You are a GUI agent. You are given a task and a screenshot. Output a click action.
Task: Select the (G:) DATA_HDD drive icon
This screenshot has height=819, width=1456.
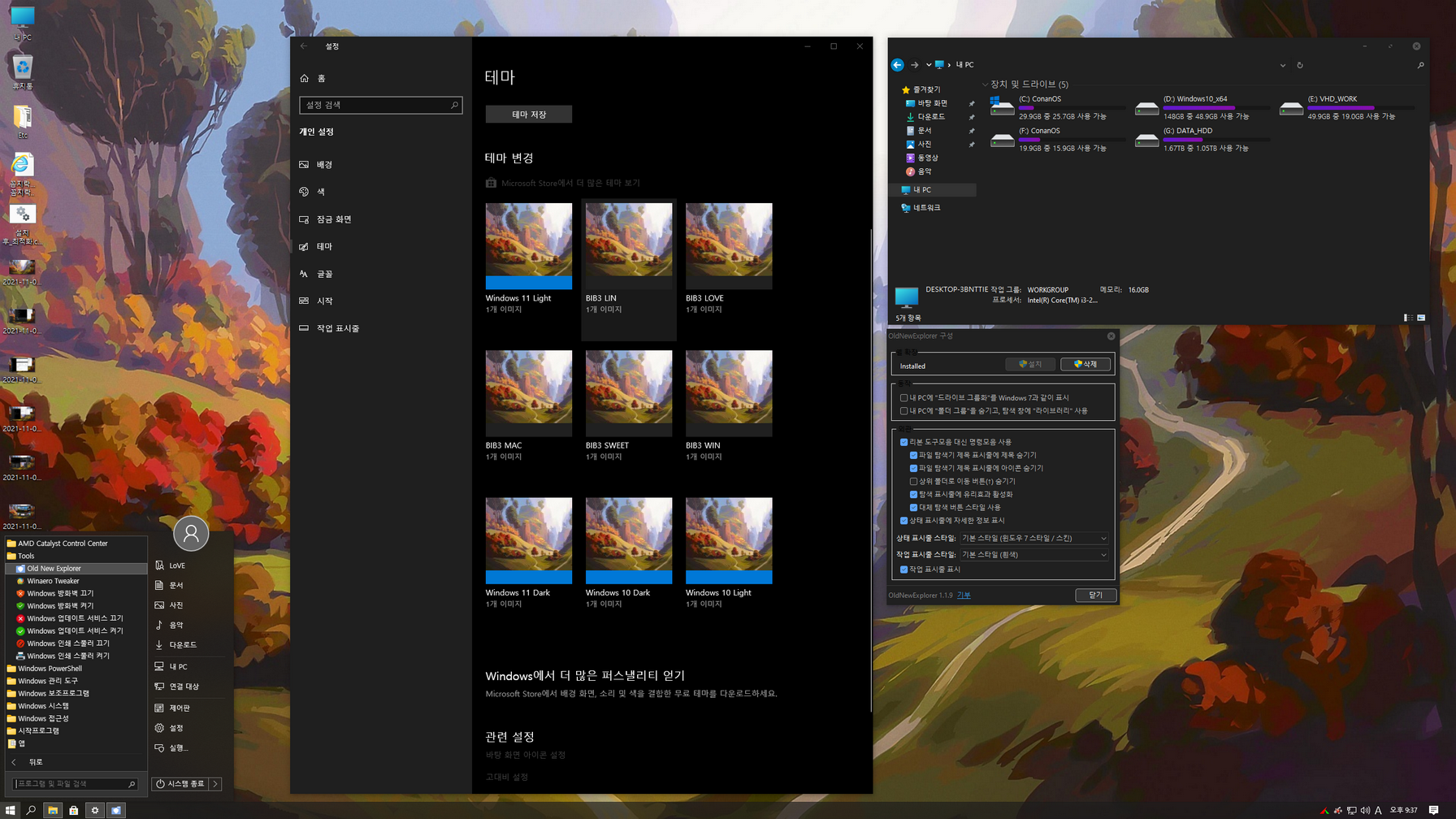(1146, 140)
